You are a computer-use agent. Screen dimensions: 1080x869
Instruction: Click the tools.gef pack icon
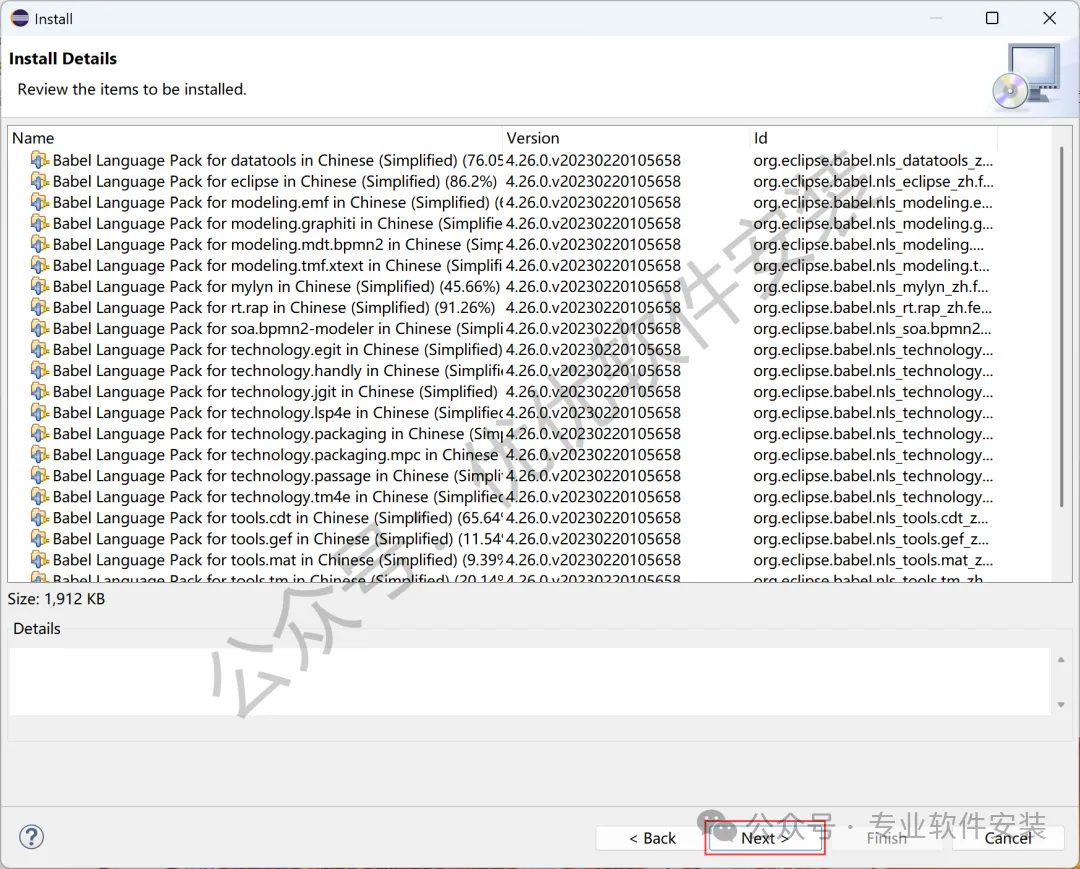point(40,538)
